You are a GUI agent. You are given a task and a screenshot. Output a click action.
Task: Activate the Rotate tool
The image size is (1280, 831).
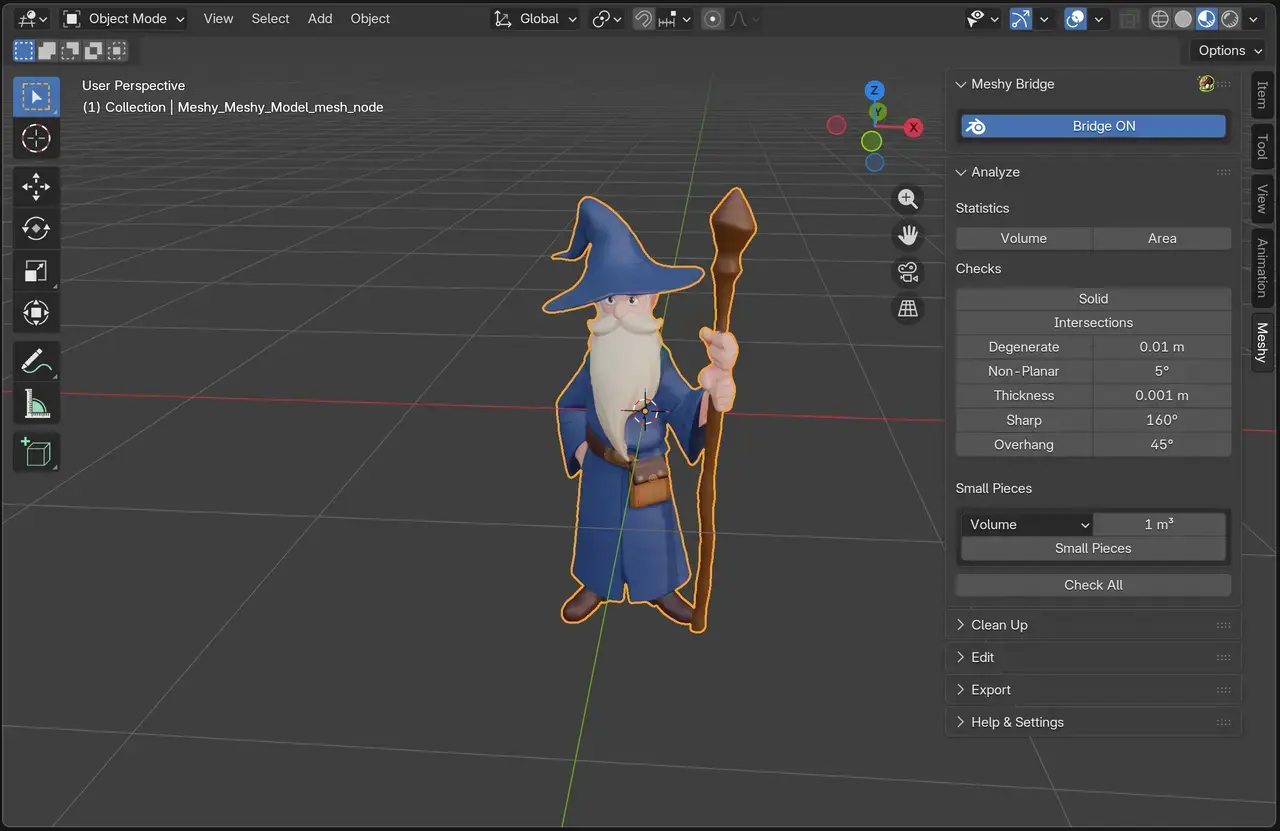36,229
